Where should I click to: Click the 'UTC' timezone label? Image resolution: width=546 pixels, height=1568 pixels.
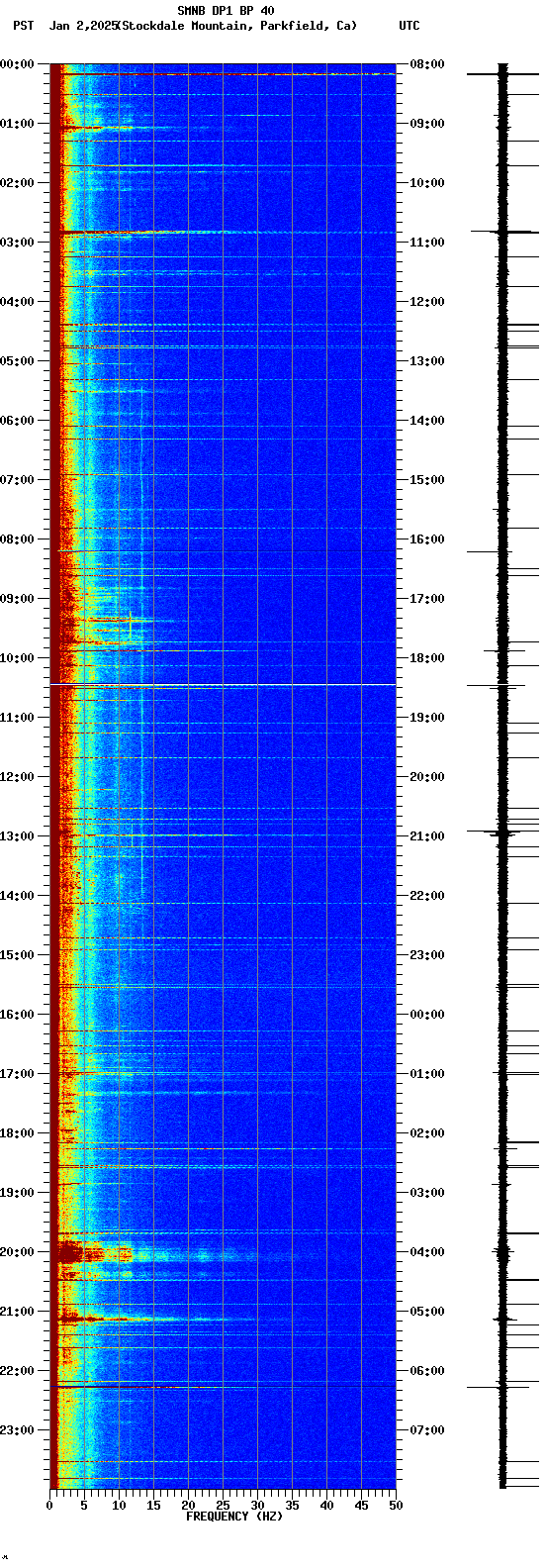409,26
